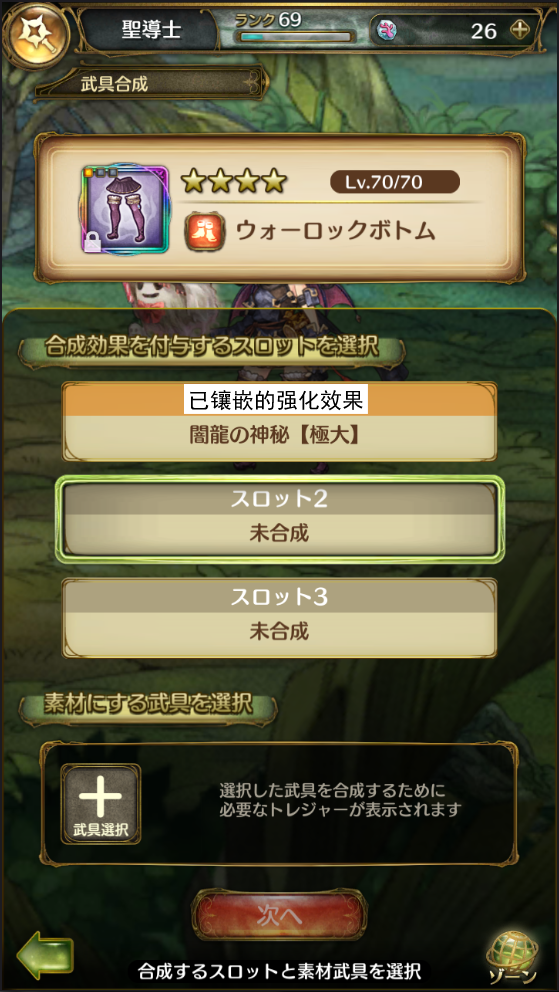The image size is (559, 992).
Task: Tap the 聖導士 job name label
Action: point(152,30)
